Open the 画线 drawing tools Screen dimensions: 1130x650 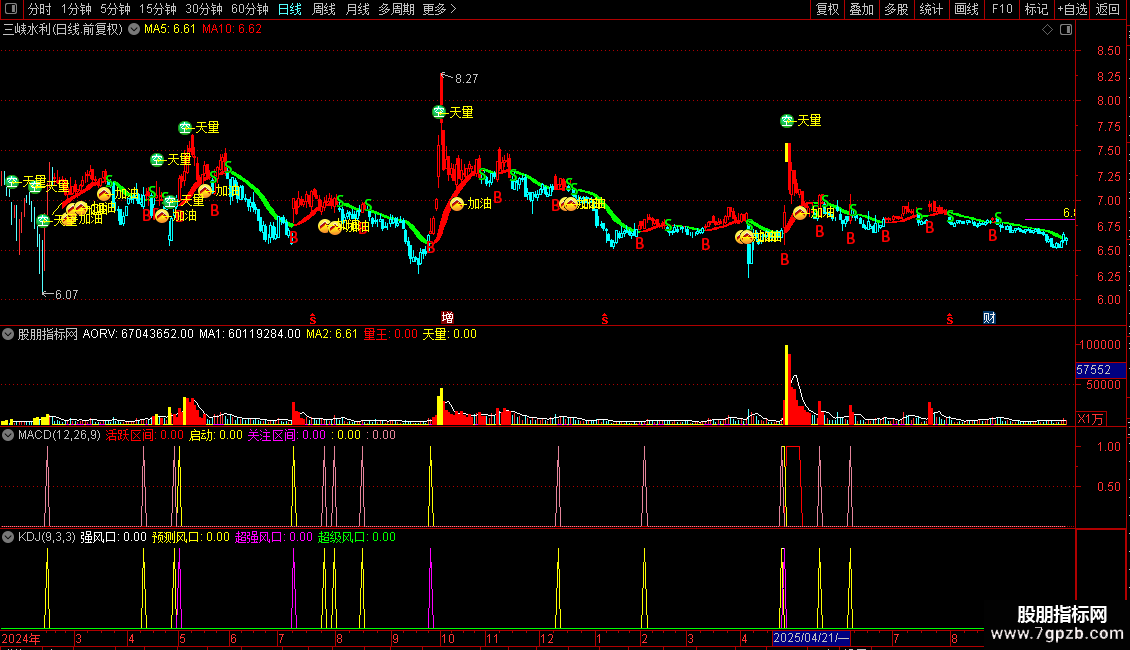pyautogui.click(x=966, y=9)
